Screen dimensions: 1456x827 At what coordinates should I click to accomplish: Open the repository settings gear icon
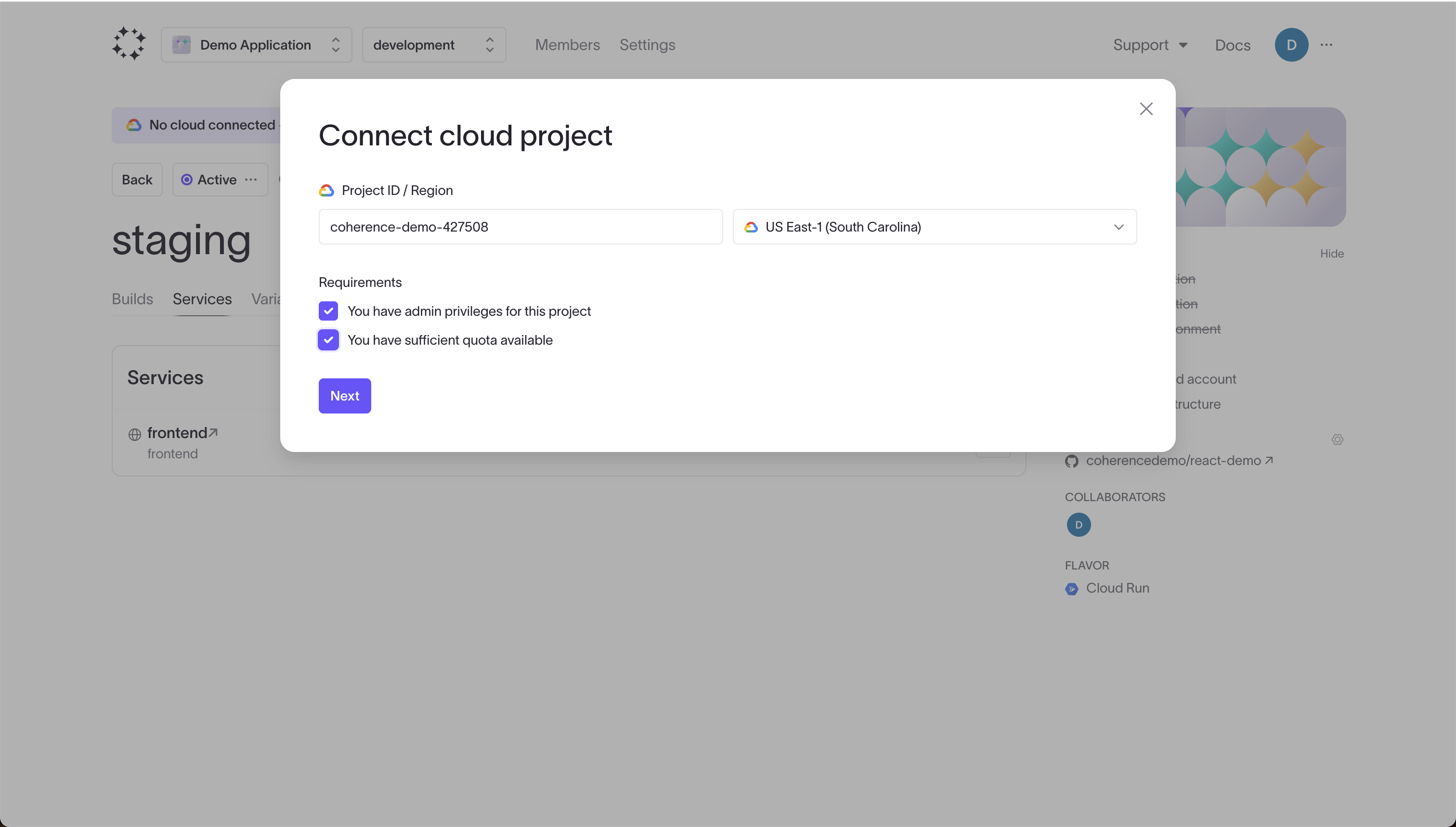coord(1337,439)
